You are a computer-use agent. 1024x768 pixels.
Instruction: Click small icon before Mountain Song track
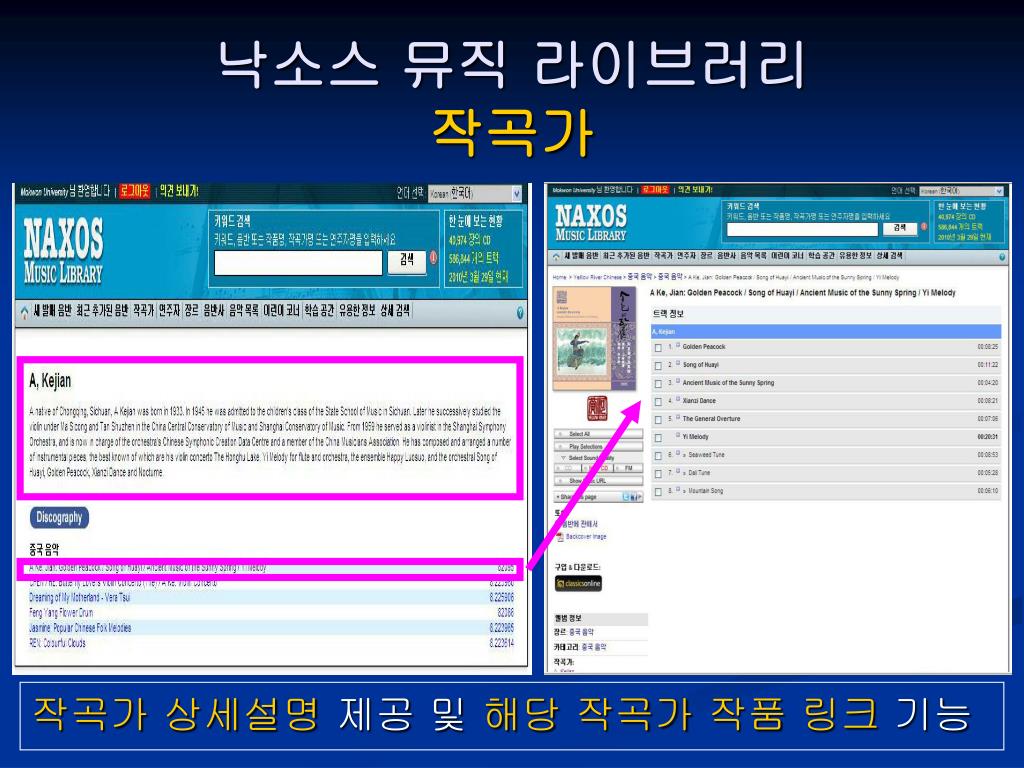[x=678, y=489]
